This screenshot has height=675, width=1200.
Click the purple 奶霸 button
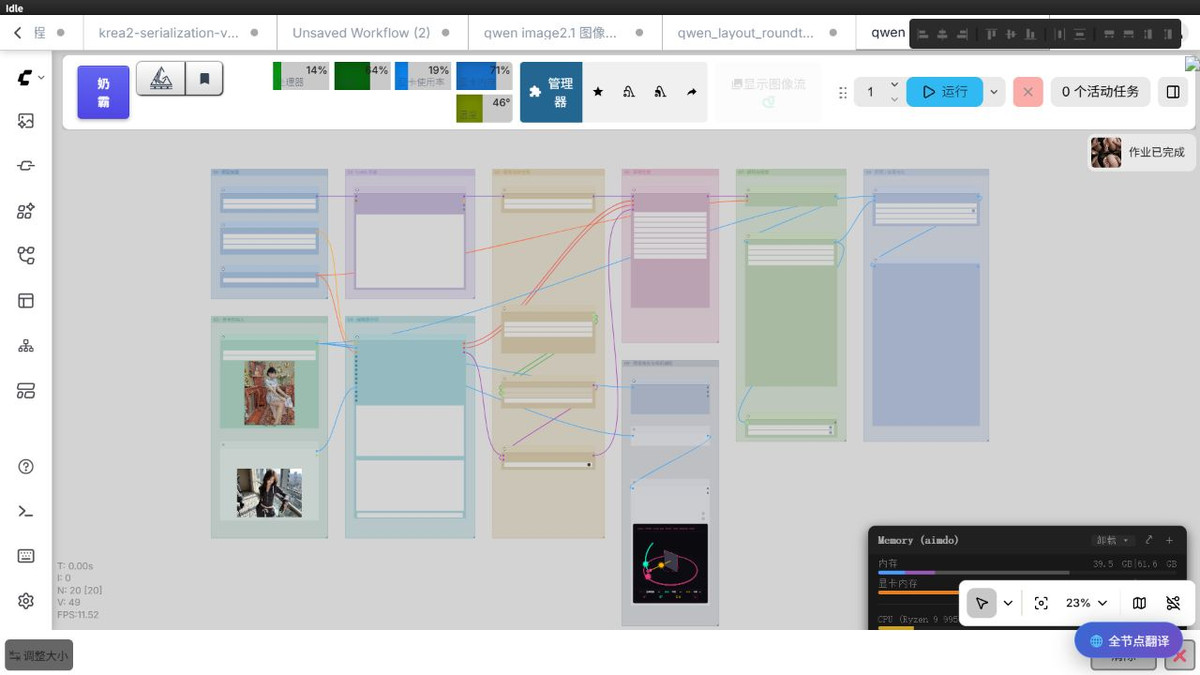103,92
